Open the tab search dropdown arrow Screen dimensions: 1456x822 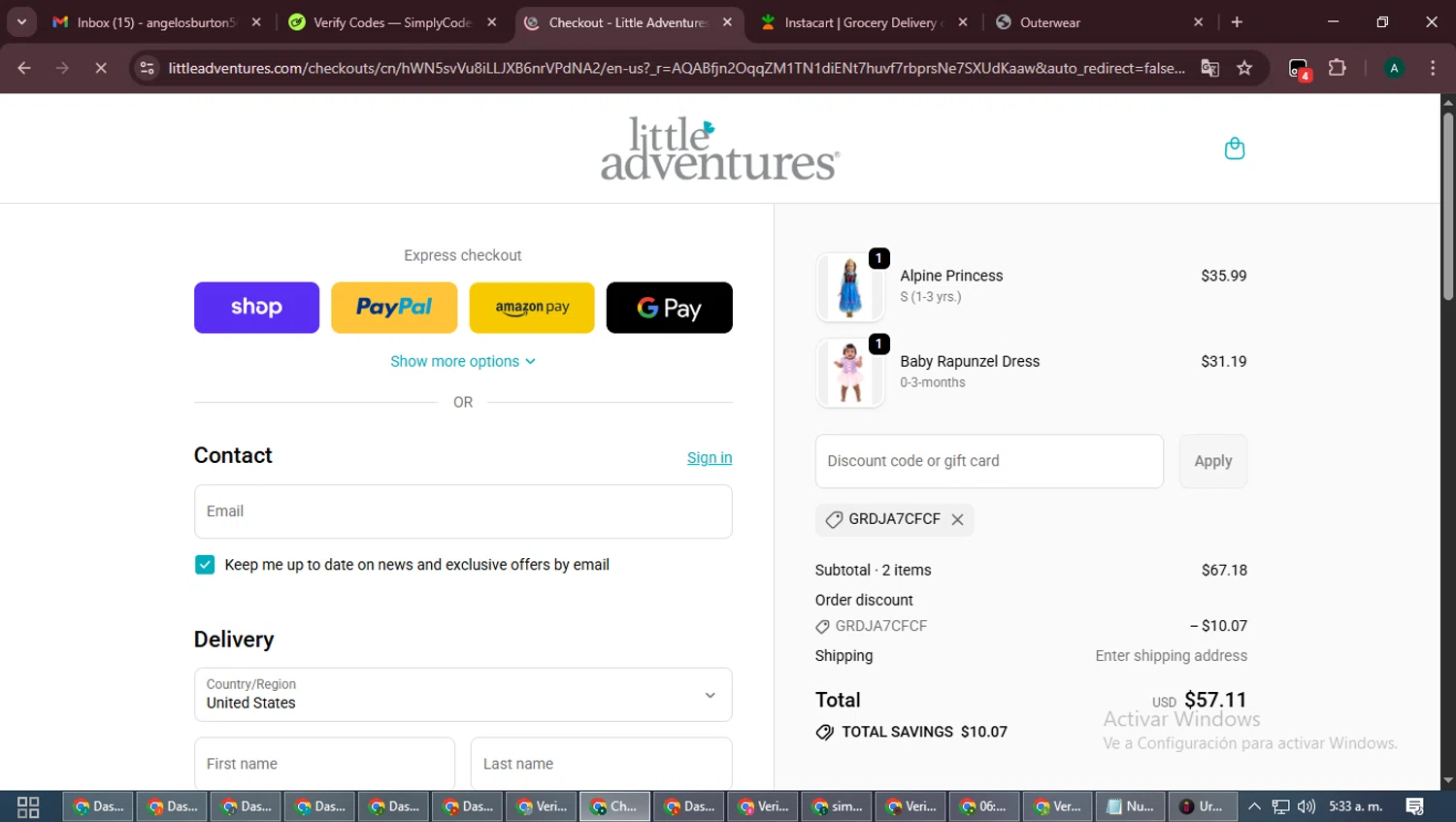coord(21,22)
